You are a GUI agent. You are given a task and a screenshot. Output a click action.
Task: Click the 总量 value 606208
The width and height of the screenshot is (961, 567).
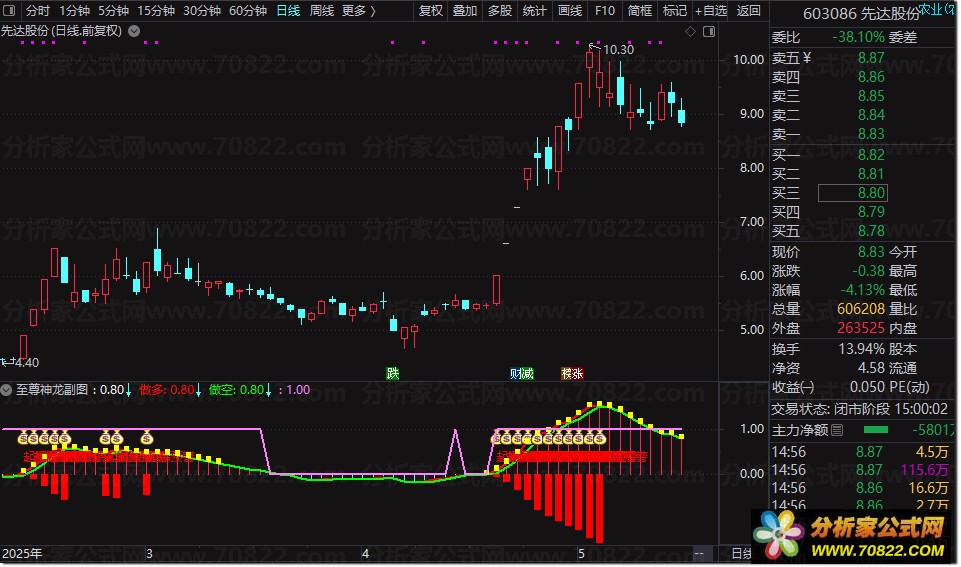(861, 309)
